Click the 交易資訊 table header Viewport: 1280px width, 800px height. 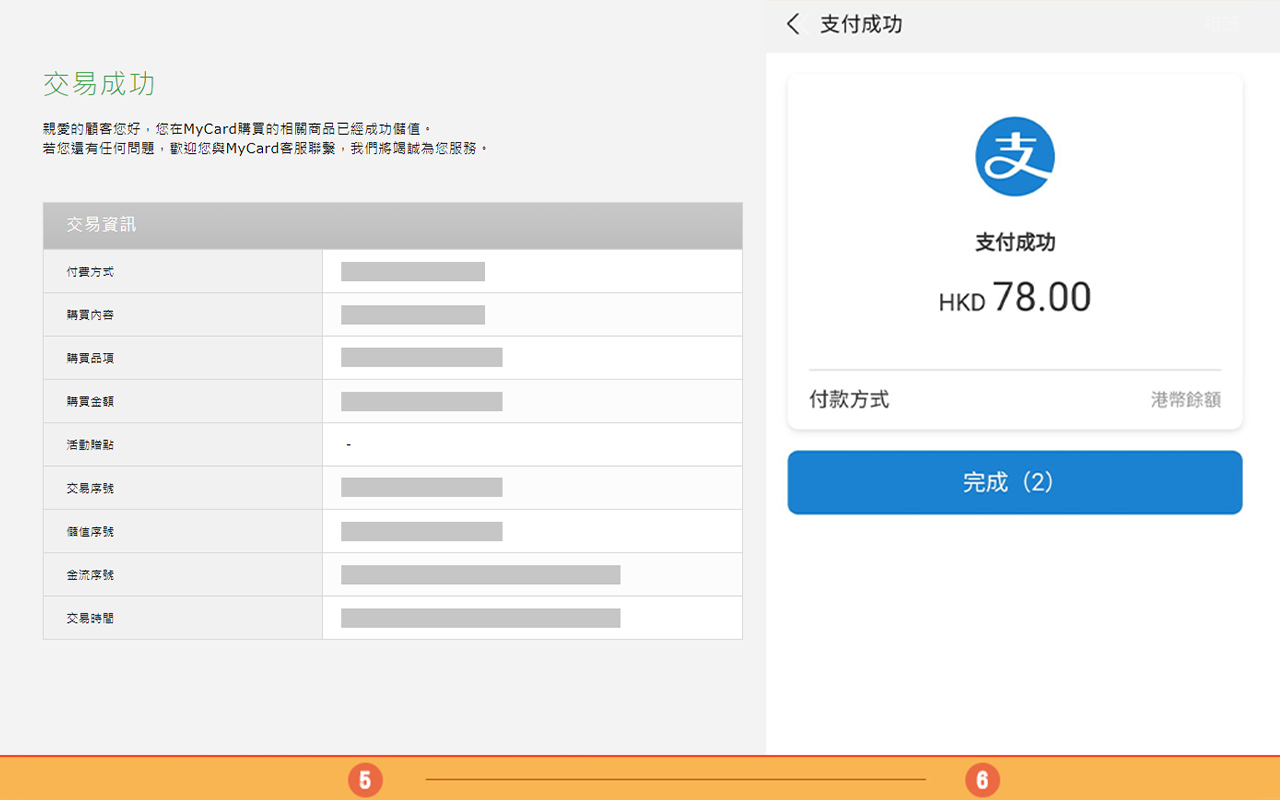coord(393,225)
